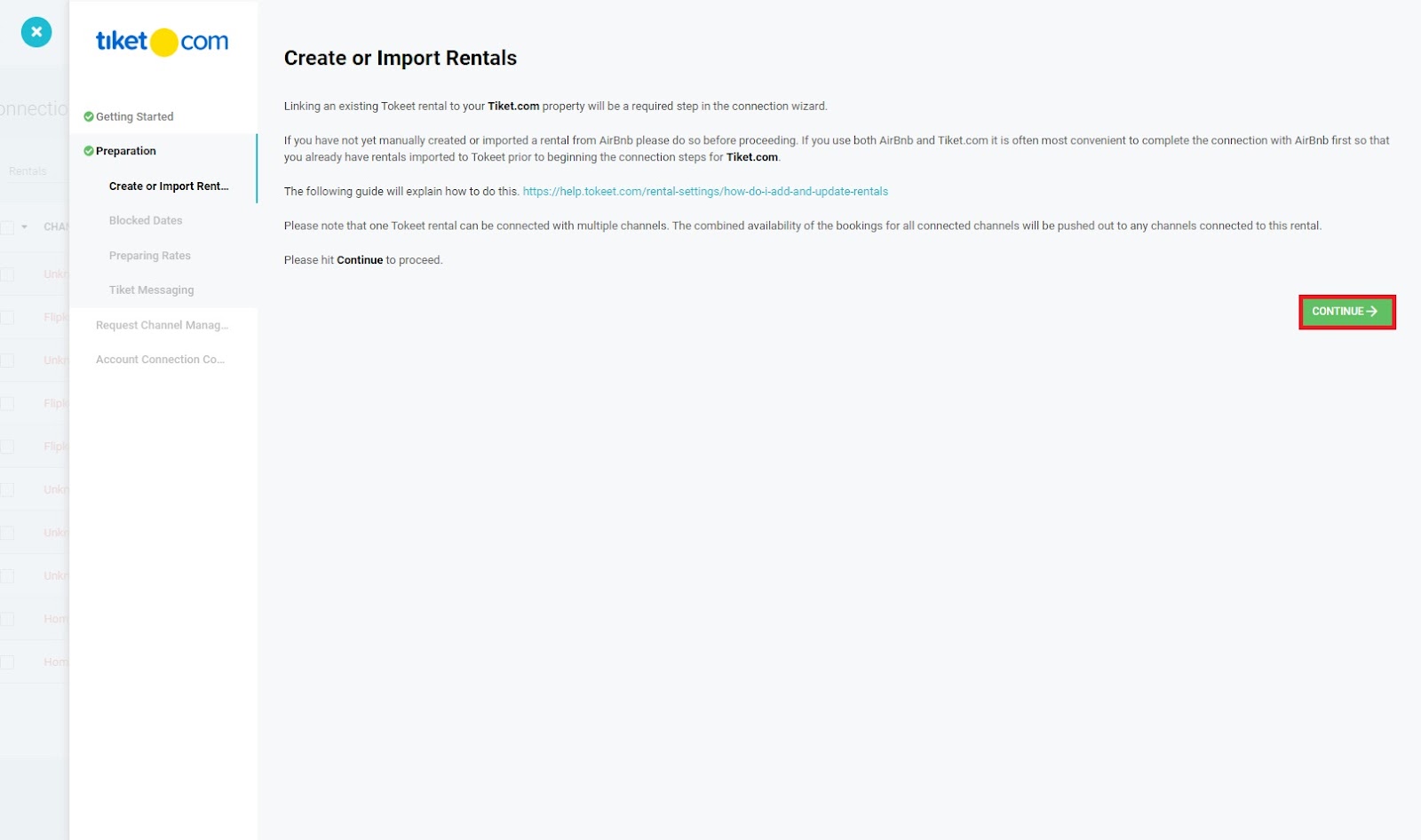Screen dimensions: 1421x840
Task: Close the connection wizard with the X button
Action: pos(36,32)
